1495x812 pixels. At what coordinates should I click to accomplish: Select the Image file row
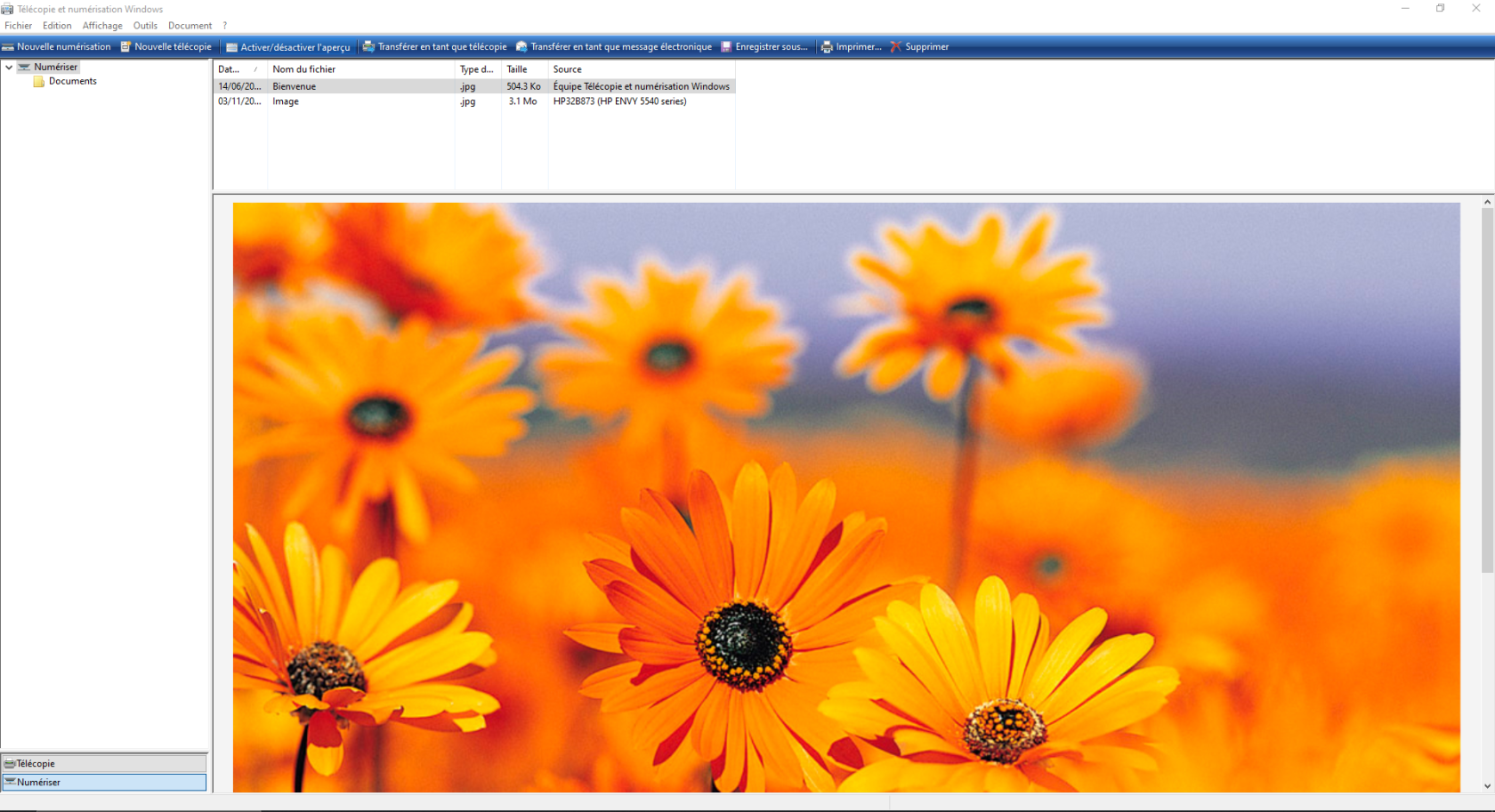pyautogui.click(x=474, y=101)
